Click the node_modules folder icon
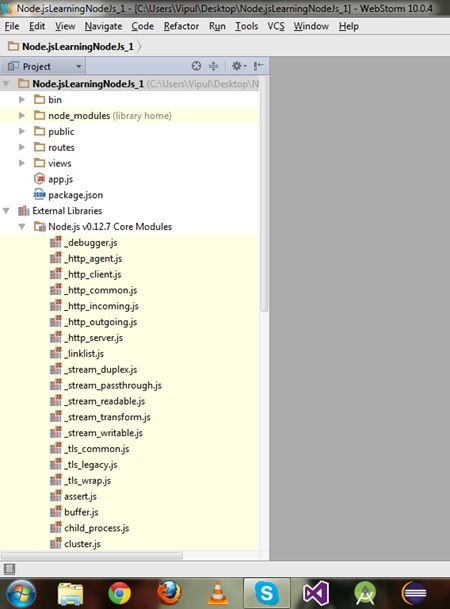 point(40,115)
